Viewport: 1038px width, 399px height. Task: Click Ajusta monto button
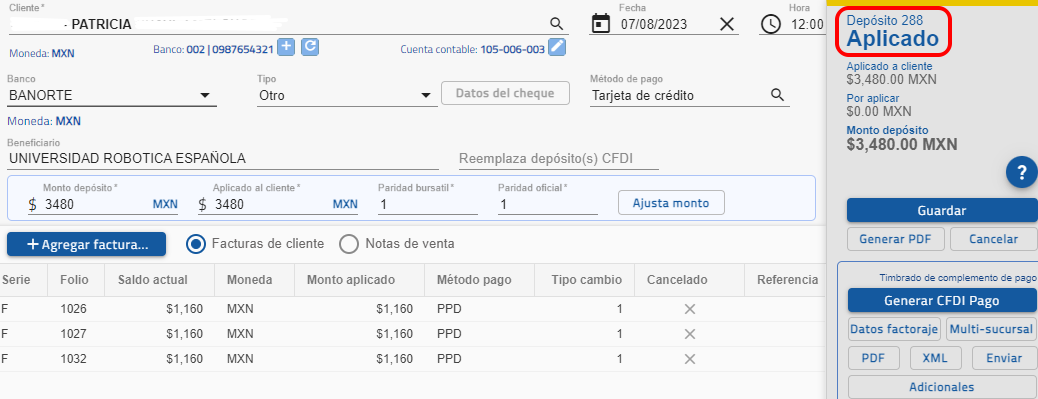[x=671, y=203]
